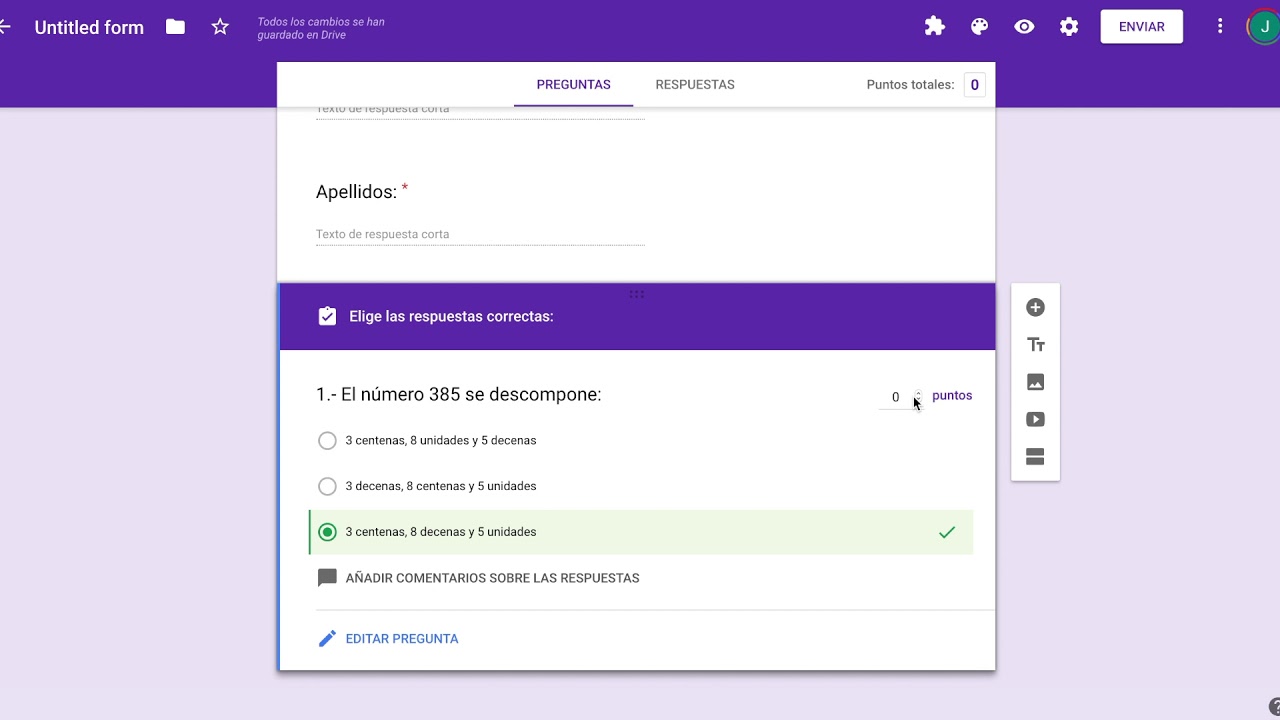Open the color palette customization
The width and height of the screenshot is (1280, 720).
(980, 27)
